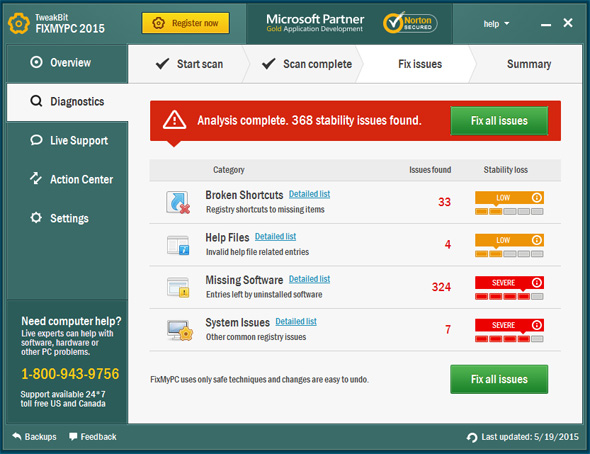This screenshot has width=590, height=454.
Task: Click the Help Files category icon
Action: (178, 245)
